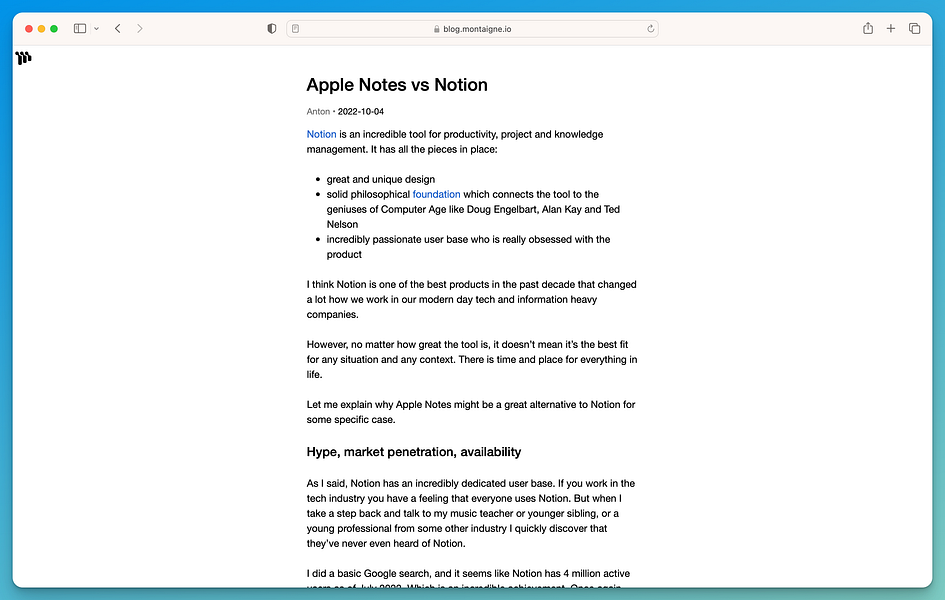This screenshot has height=600, width=945.
Task: Close the Safari window red button
Action: 28,28
